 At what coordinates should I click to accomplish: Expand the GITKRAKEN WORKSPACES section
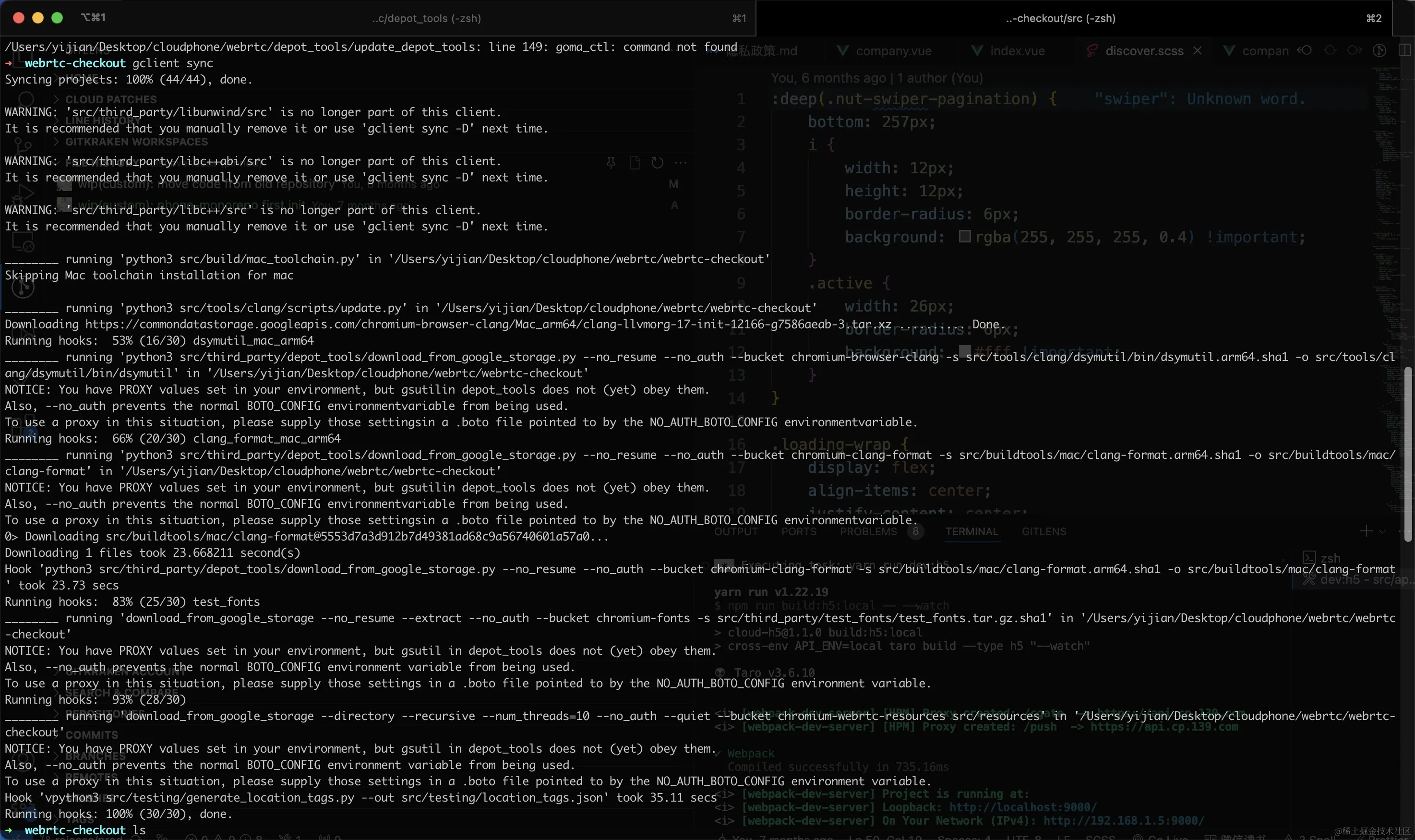point(136,142)
